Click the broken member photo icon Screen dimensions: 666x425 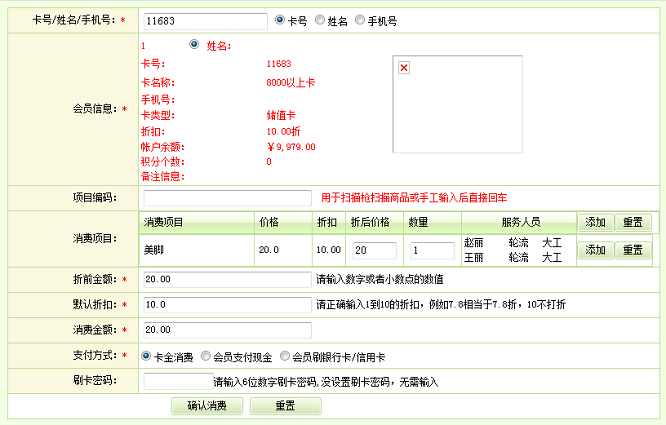pyautogui.click(x=404, y=68)
